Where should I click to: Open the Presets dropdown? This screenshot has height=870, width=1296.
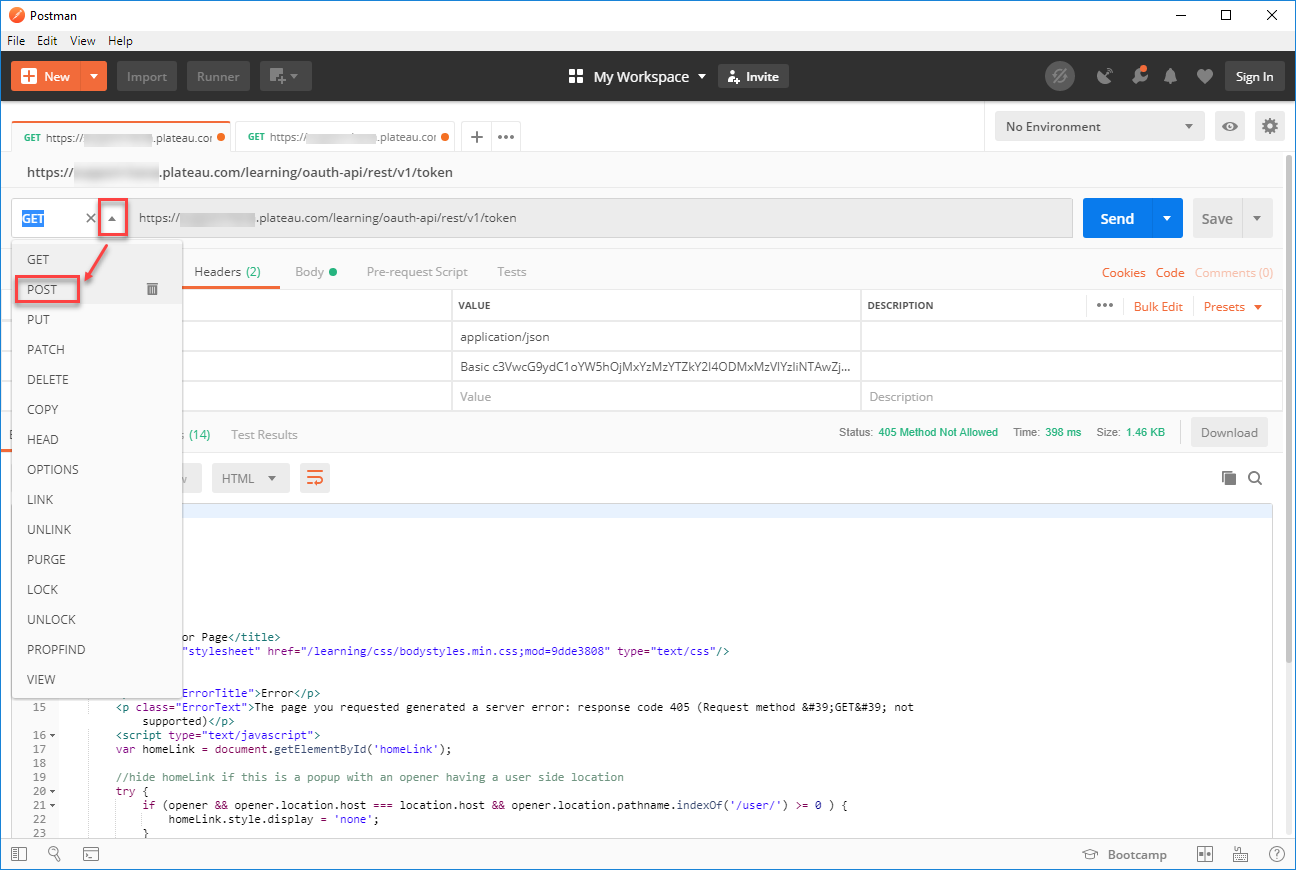click(1233, 307)
